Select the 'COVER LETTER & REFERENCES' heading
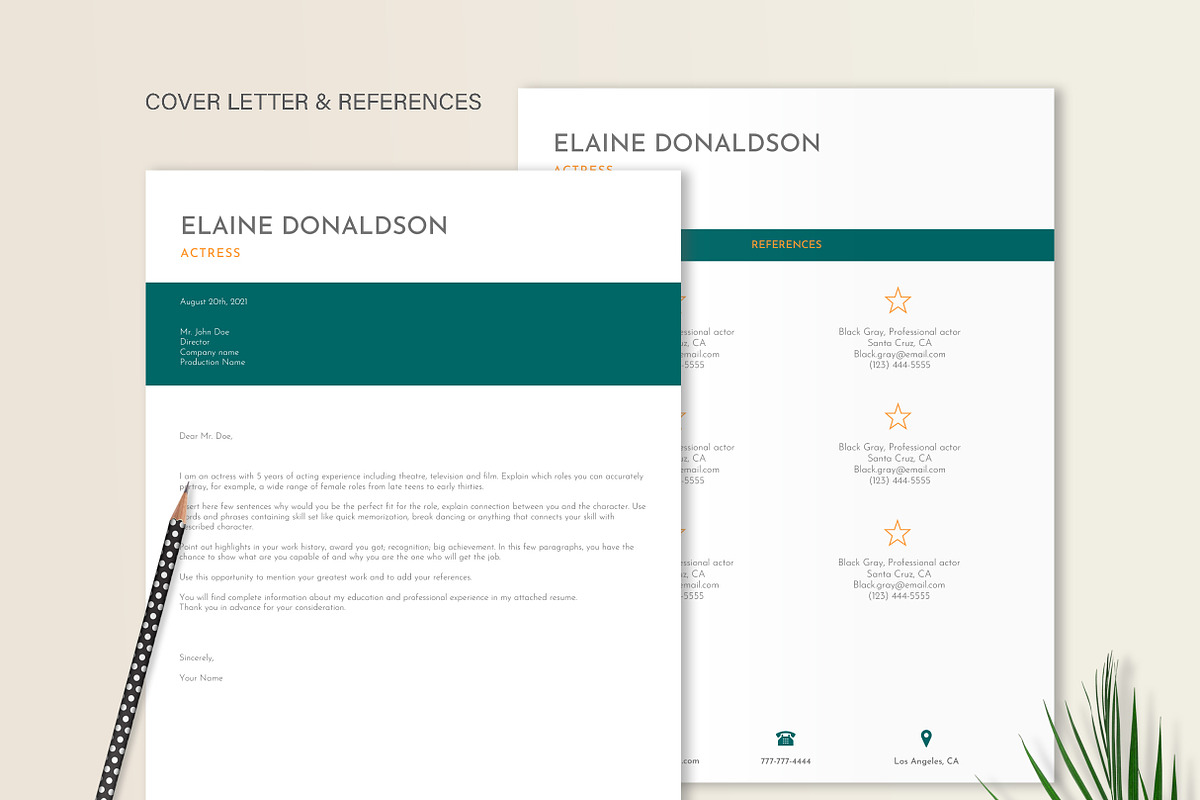This screenshot has width=1200, height=800. 313,102
